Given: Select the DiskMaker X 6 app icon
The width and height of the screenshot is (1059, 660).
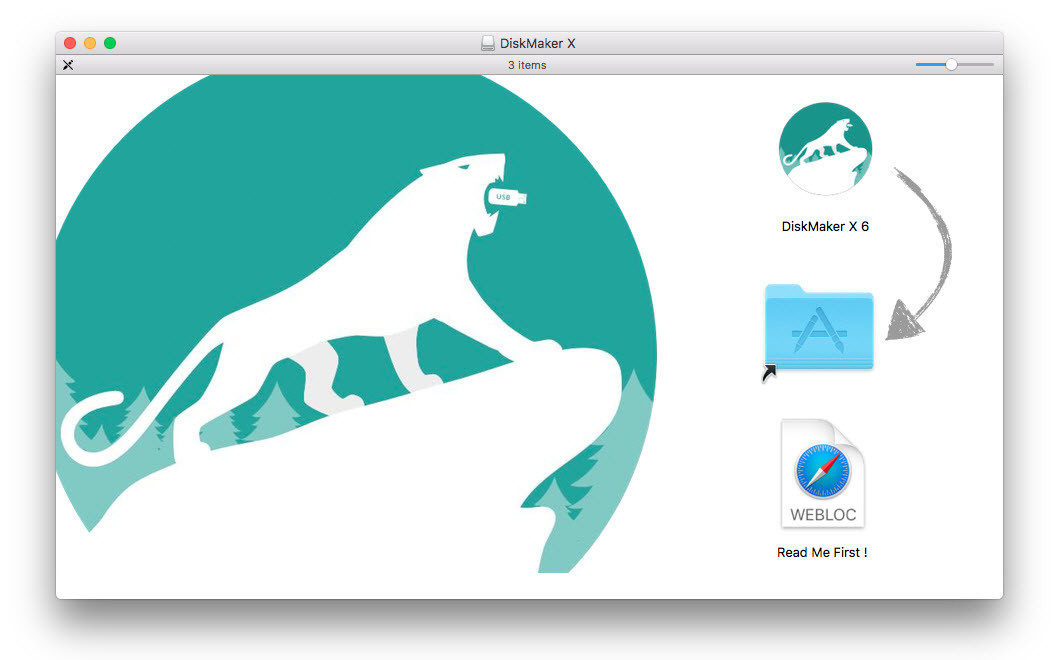Looking at the screenshot, I should point(825,149).
